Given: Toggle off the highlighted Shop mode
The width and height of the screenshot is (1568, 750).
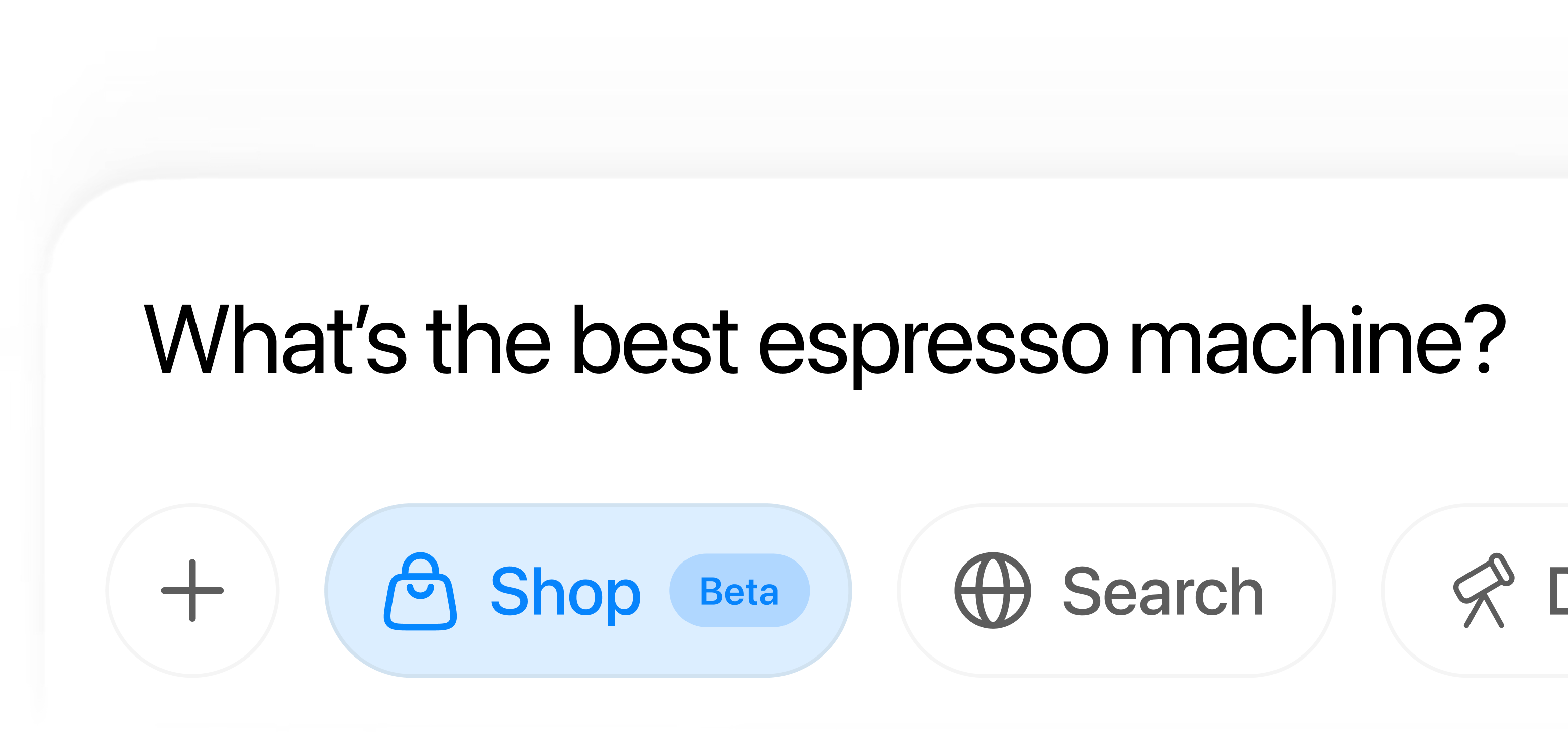Looking at the screenshot, I should coord(588,591).
